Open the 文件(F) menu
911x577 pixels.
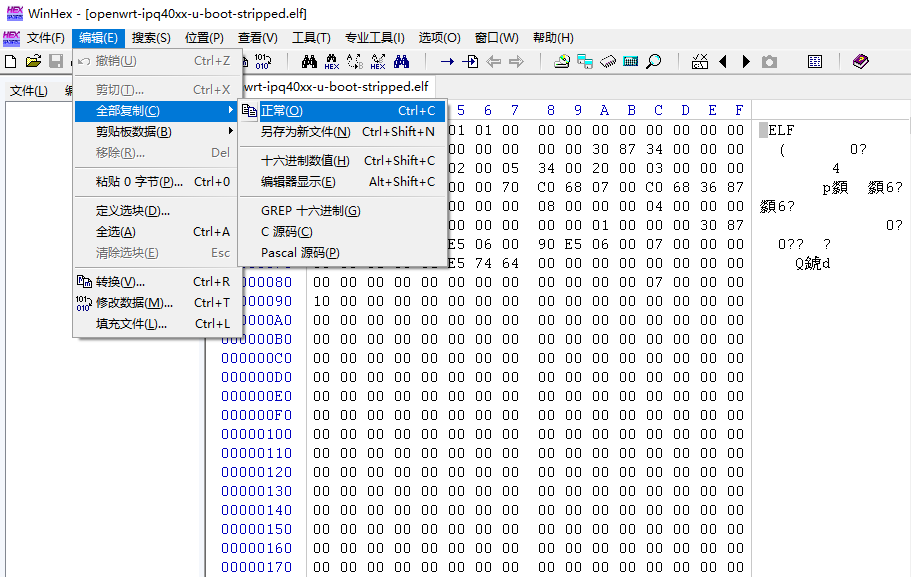[45, 38]
